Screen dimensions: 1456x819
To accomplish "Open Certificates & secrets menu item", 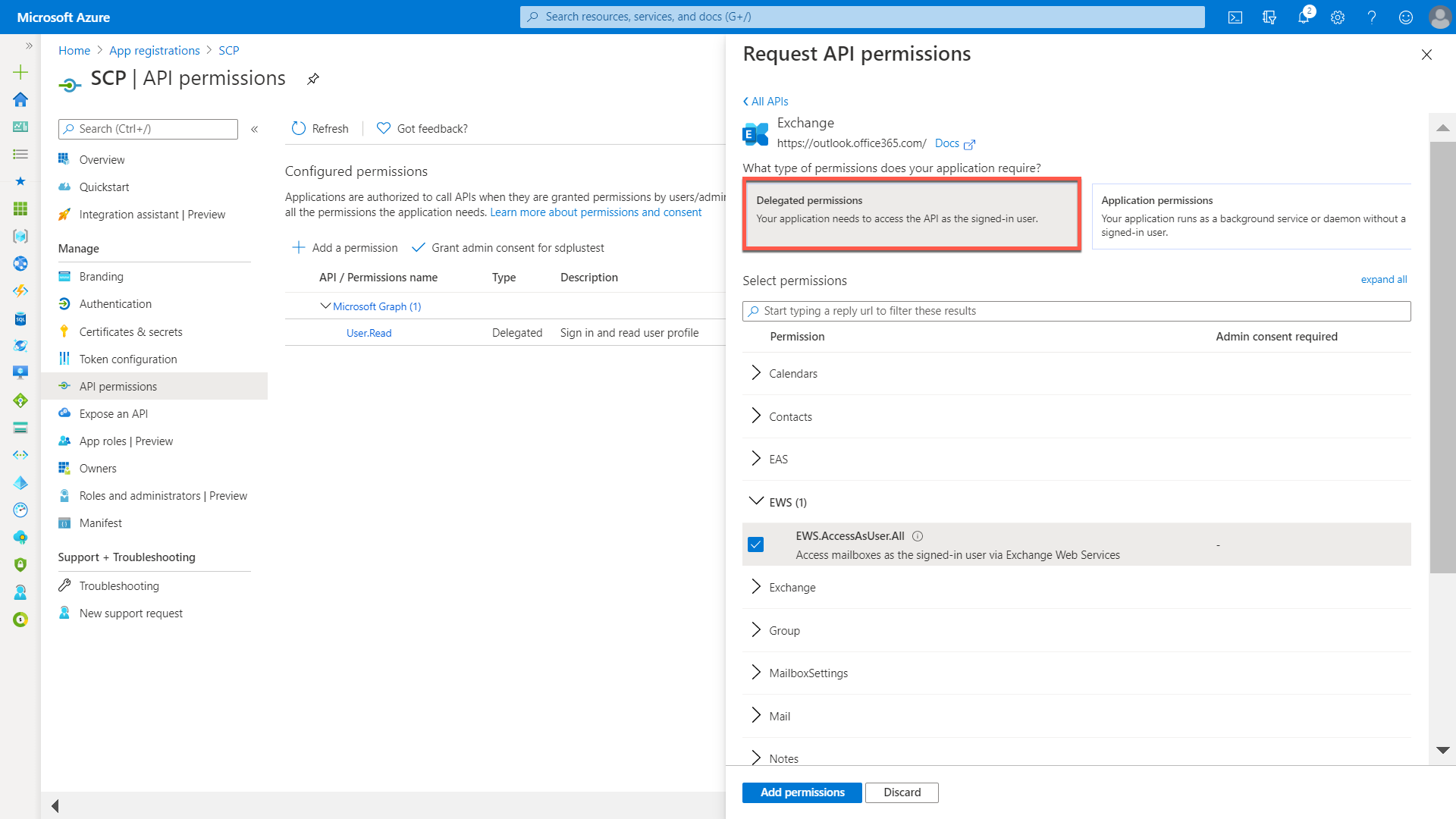I will click(130, 332).
